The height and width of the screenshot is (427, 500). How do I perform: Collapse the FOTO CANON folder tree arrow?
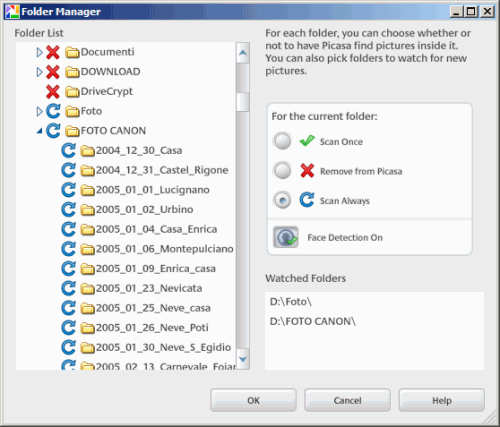click(x=39, y=131)
